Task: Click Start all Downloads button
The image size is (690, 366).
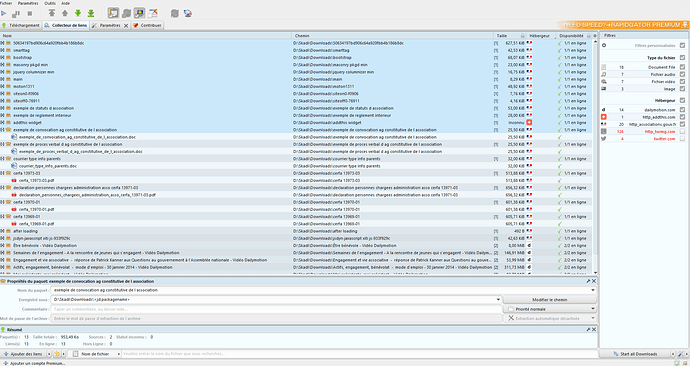Action: click(635, 354)
